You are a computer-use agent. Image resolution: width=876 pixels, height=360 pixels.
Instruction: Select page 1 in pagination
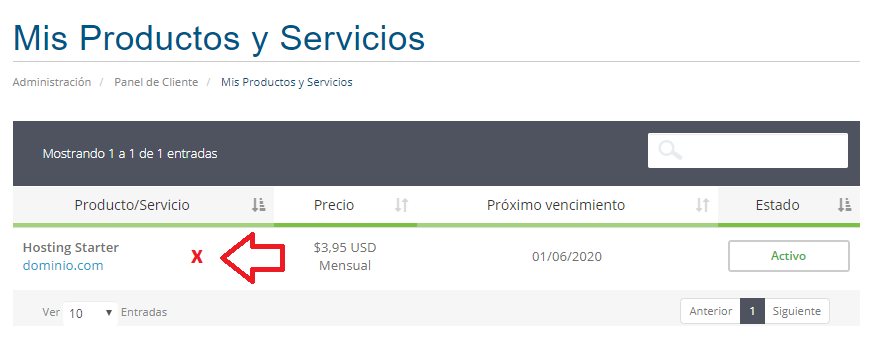[x=753, y=311]
